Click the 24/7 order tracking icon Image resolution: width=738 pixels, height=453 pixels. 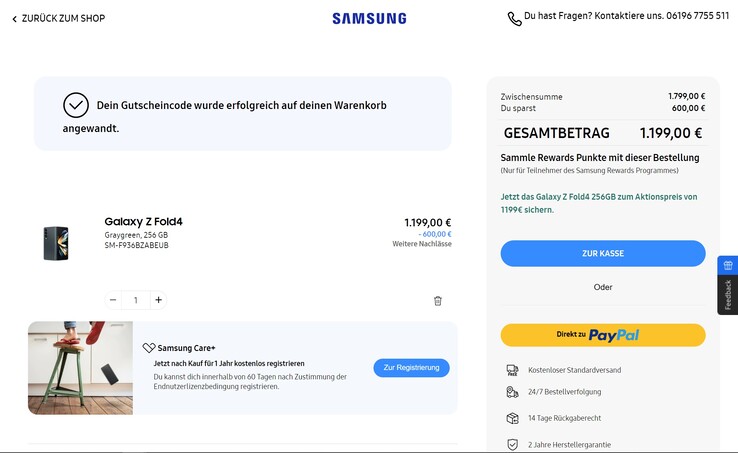(x=512, y=393)
